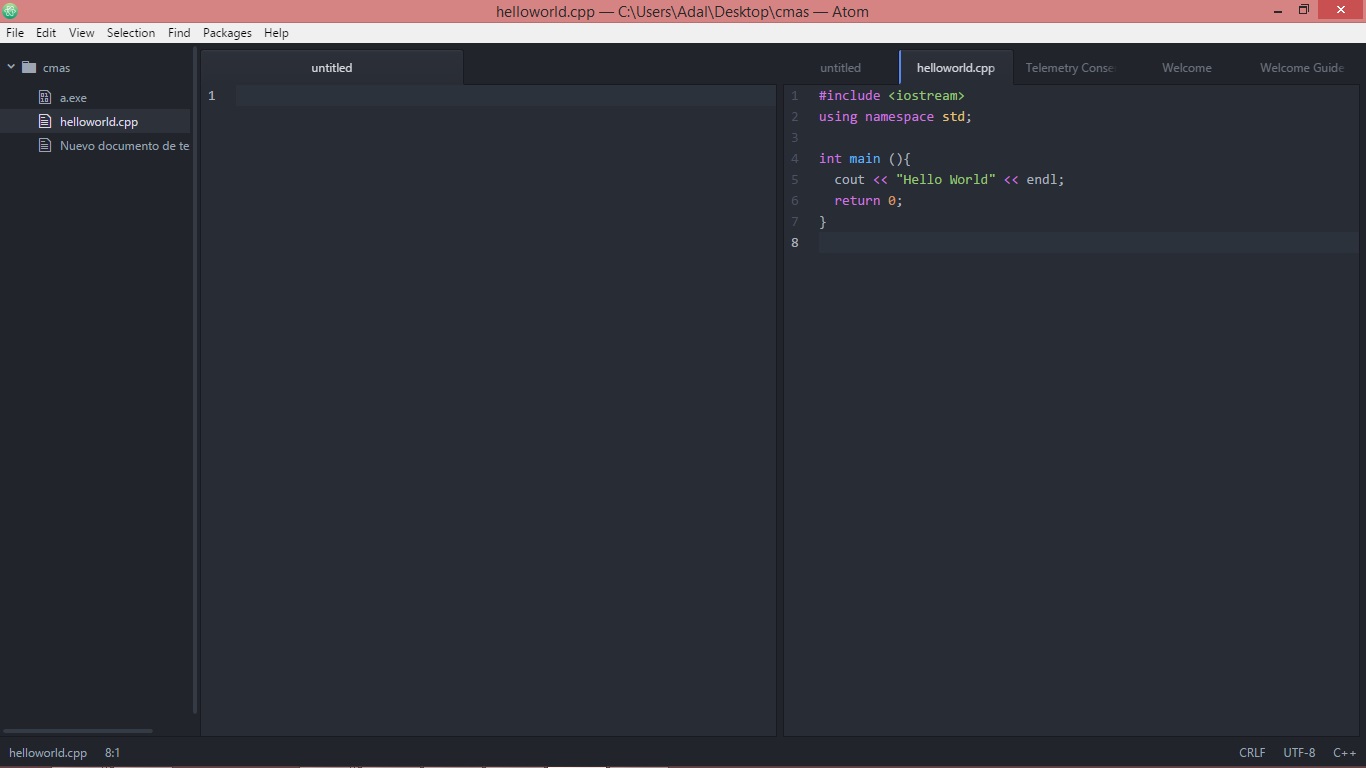Screen dimensions: 1366x768
Task: Click the closing brace on line 7
Action: coord(823,222)
